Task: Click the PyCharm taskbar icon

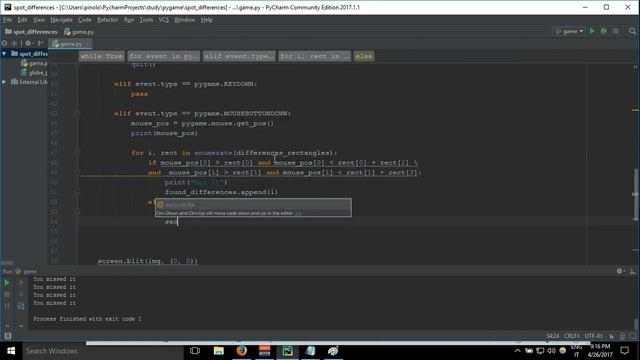Action: tap(287, 351)
